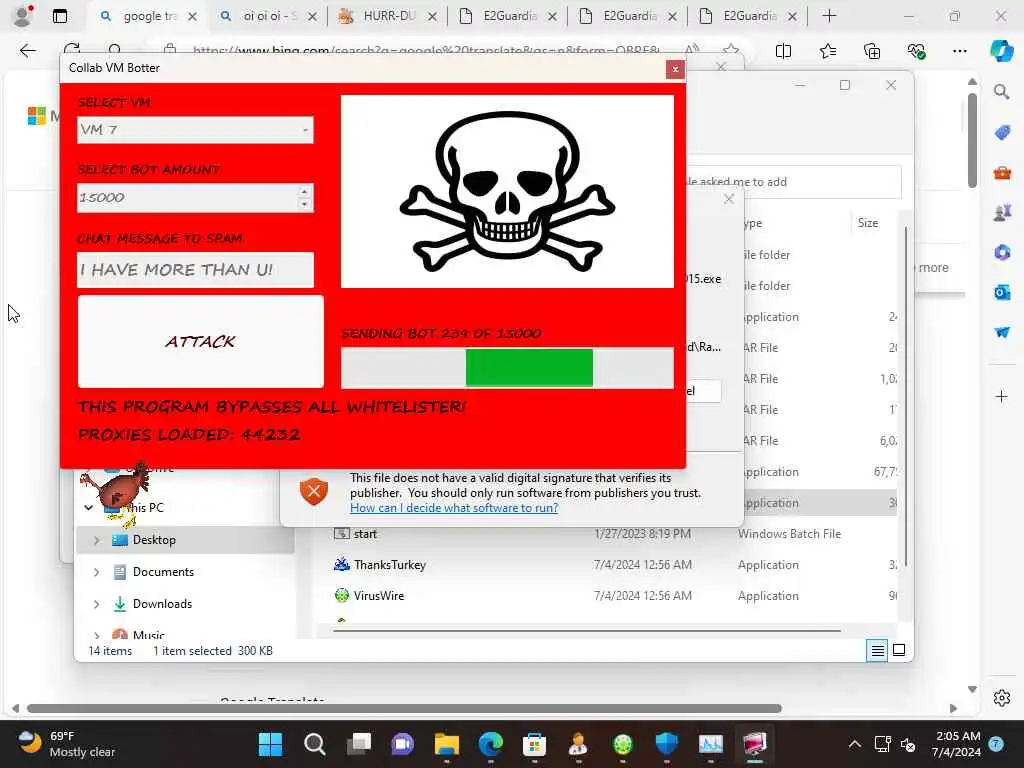Viewport: 1024px width, 768px height.
Task: Expand the Desktop tree node
Action: (x=97, y=540)
